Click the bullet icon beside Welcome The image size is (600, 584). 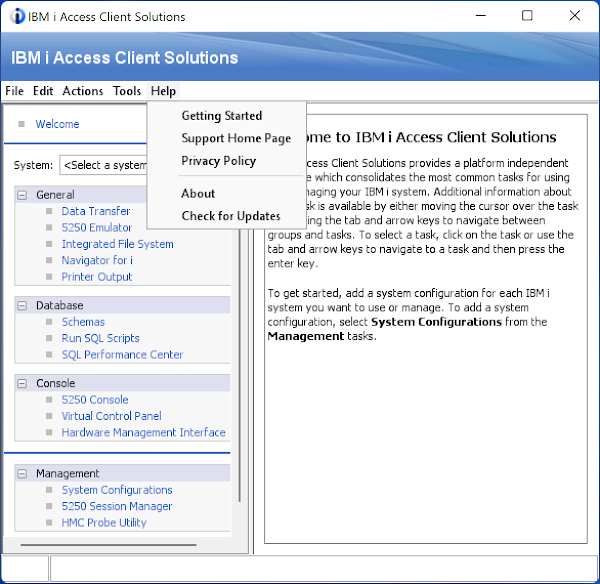click(x=21, y=124)
